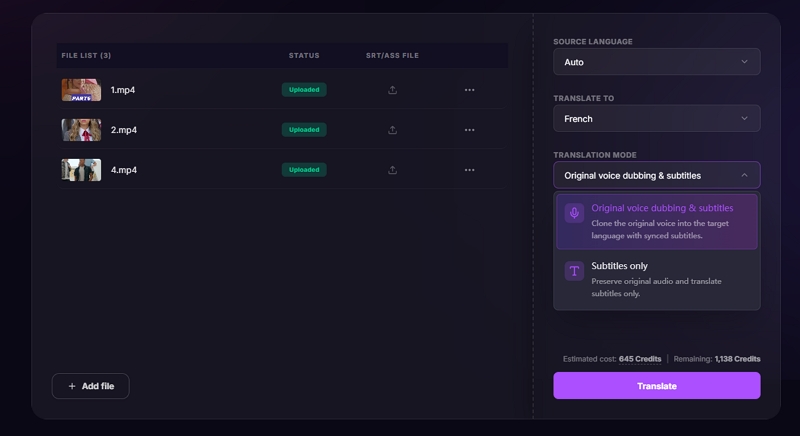Upload subtitle file for 4.mp4
Viewport: 800px width, 436px height.
pyautogui.click(x=392, y=170)
